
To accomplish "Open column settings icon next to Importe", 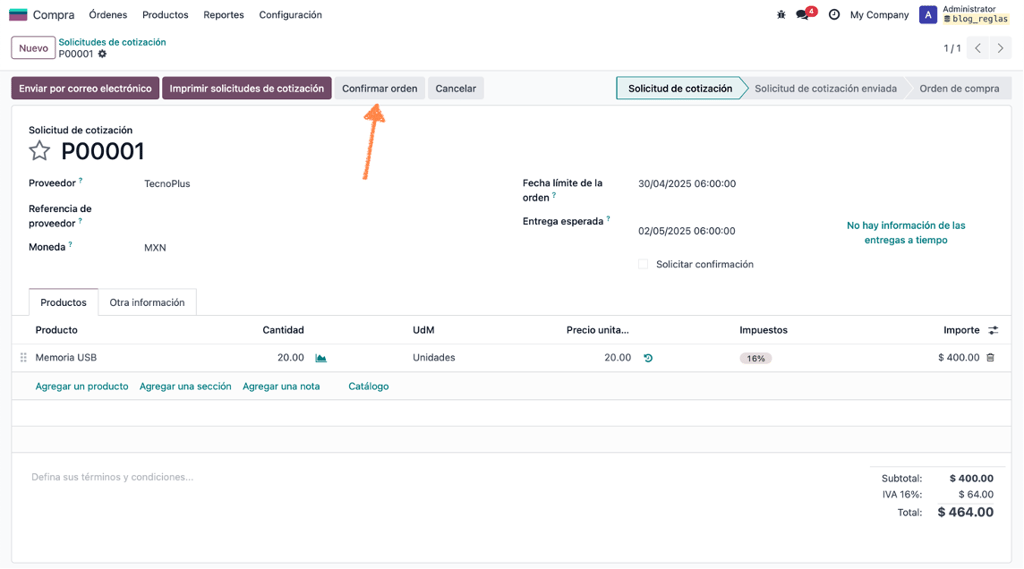I will coord(993,331).
